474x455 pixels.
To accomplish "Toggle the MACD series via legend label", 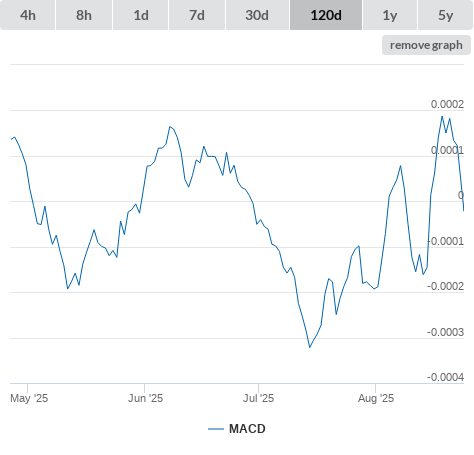I will coord(247,429).
